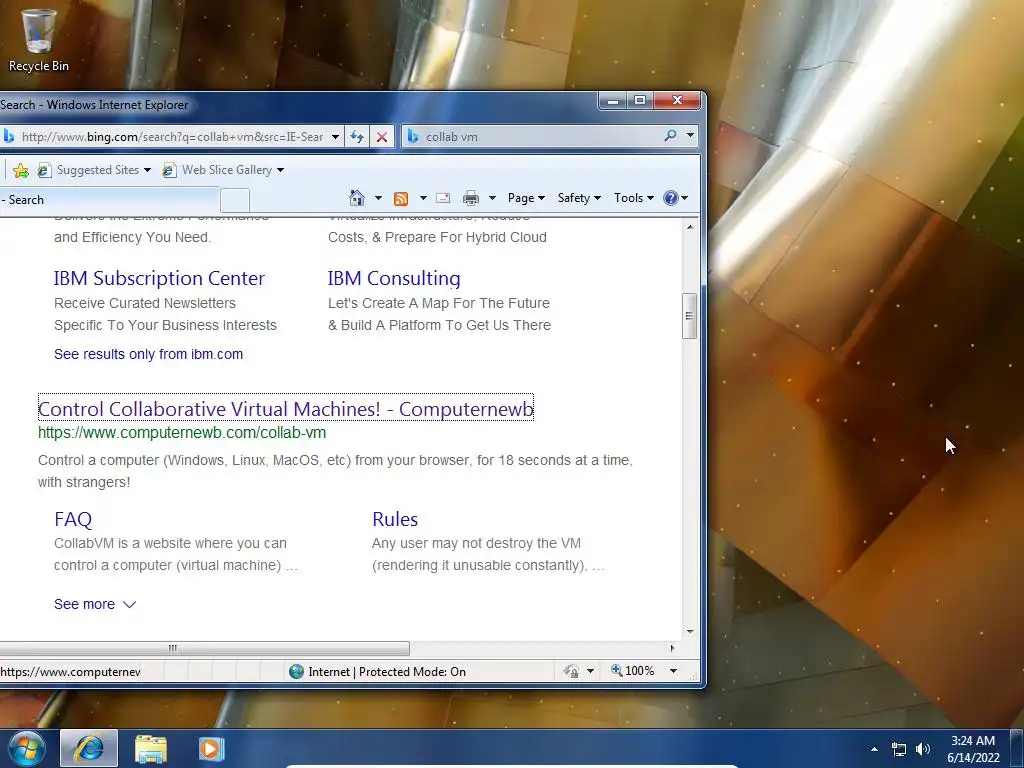
Task: Click the Print icon
Action: 470,198
